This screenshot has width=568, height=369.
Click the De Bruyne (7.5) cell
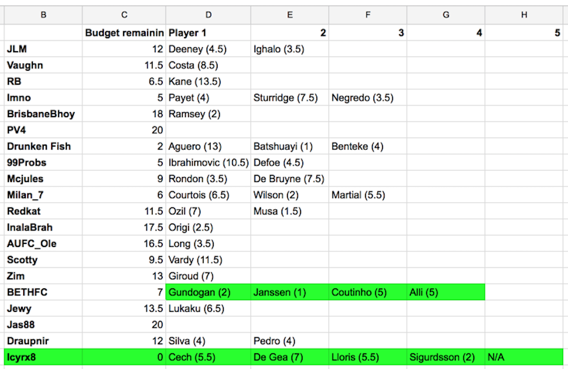click(x=290, y=179)
